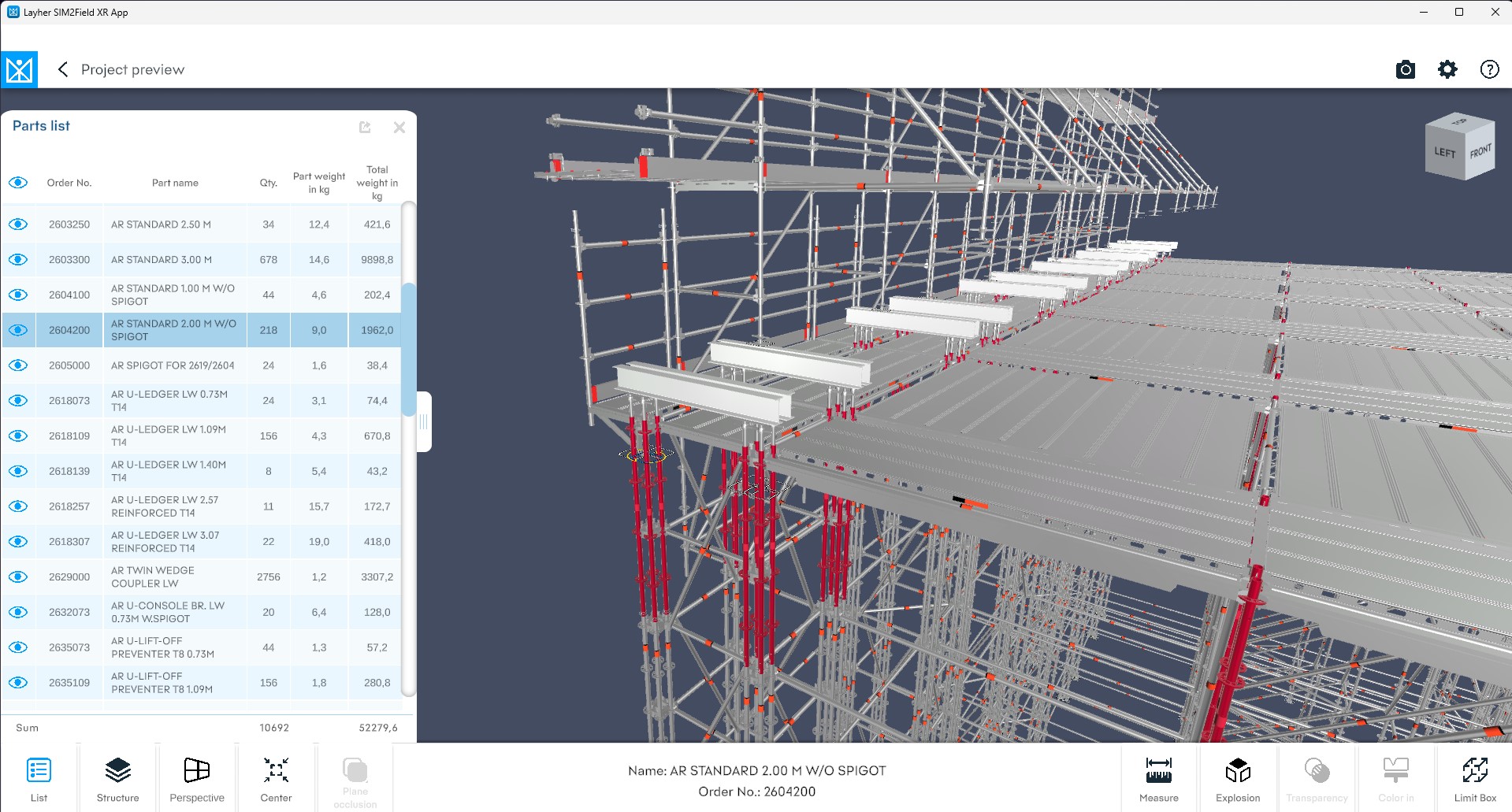1512x812 pixels.
Task: Sort by Part name column header
Action: [x=175, y=183]
